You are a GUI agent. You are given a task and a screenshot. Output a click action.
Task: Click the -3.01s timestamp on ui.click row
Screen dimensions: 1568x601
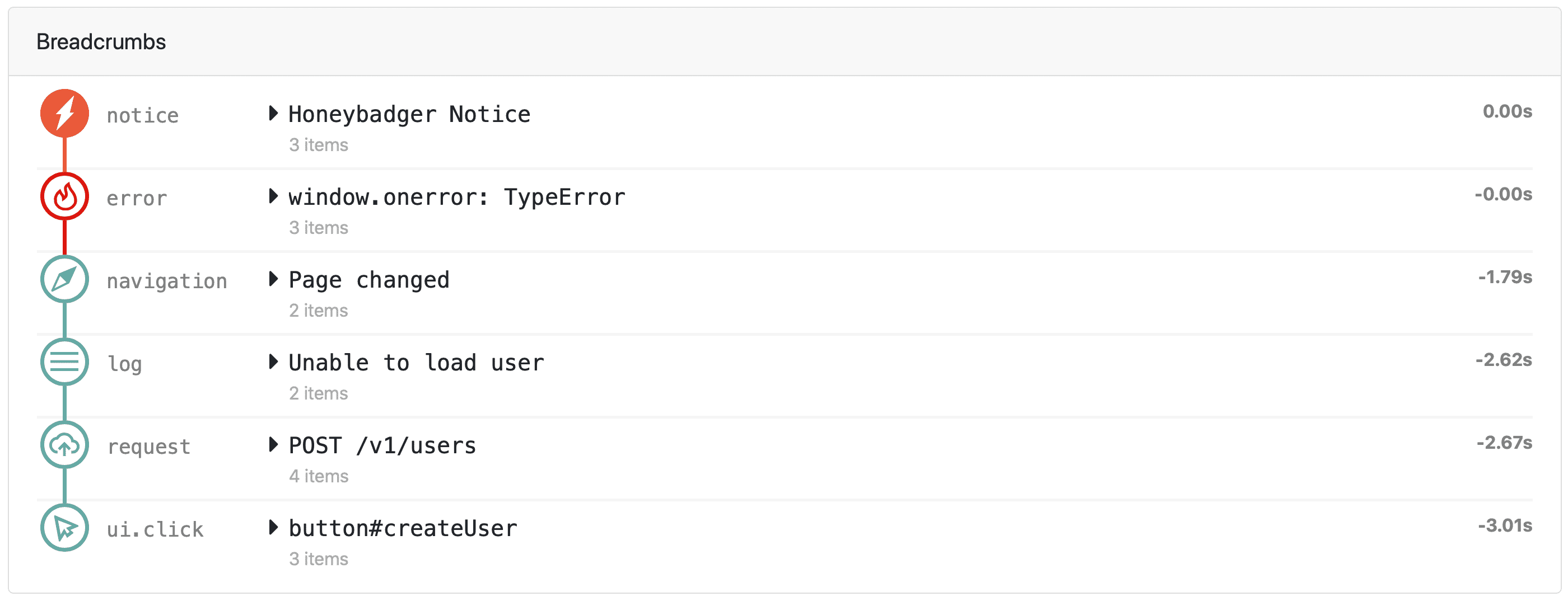click(1505, 525)
